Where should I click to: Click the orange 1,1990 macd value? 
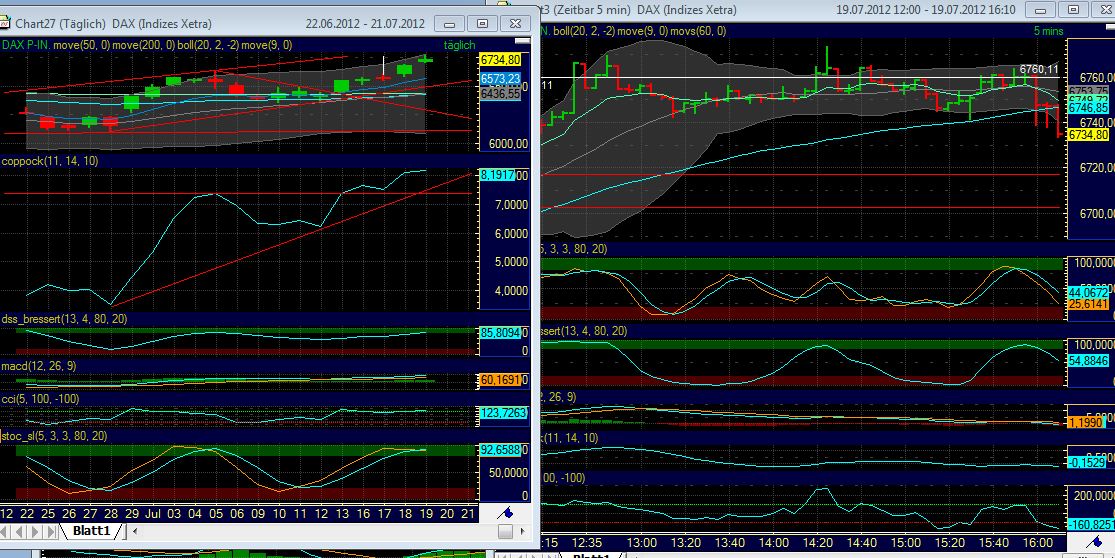1088,423
